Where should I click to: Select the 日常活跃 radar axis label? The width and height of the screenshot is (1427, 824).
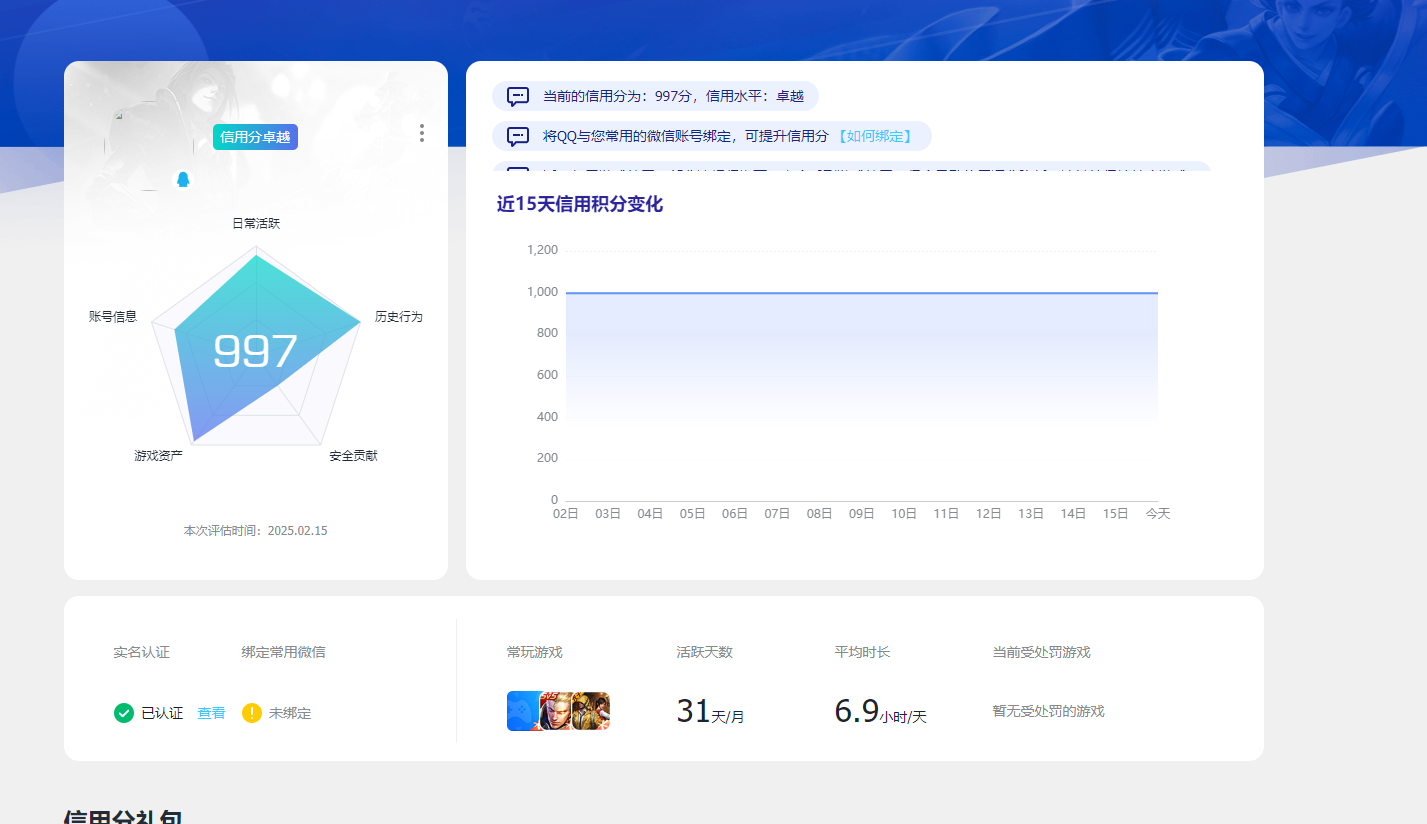[256, 223]
